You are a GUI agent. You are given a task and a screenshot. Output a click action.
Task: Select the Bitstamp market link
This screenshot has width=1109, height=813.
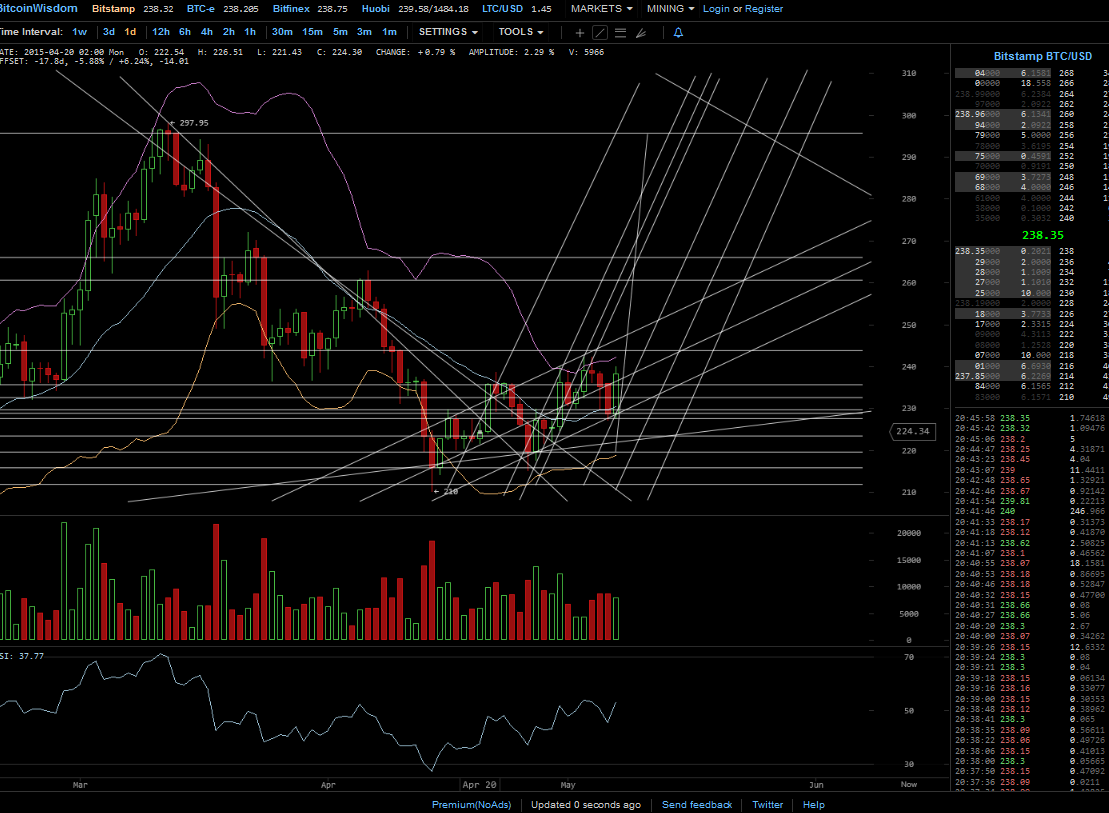(x=113, y=8)
